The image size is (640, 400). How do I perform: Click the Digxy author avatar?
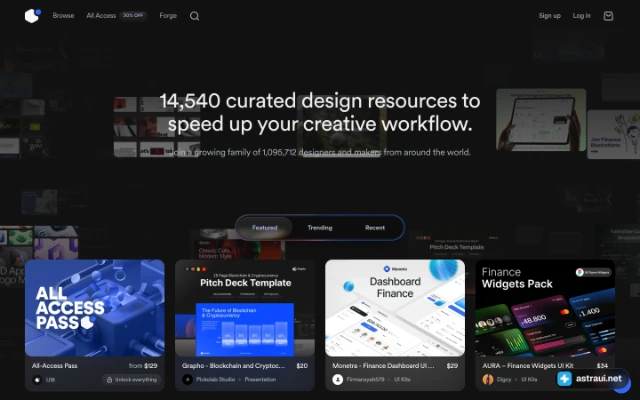tap(488, 380)
